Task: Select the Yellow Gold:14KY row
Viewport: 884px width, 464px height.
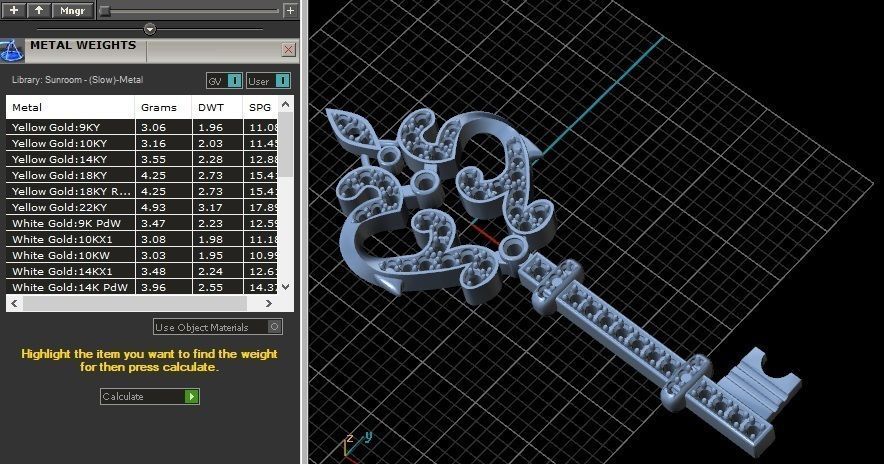Action: 142,160
